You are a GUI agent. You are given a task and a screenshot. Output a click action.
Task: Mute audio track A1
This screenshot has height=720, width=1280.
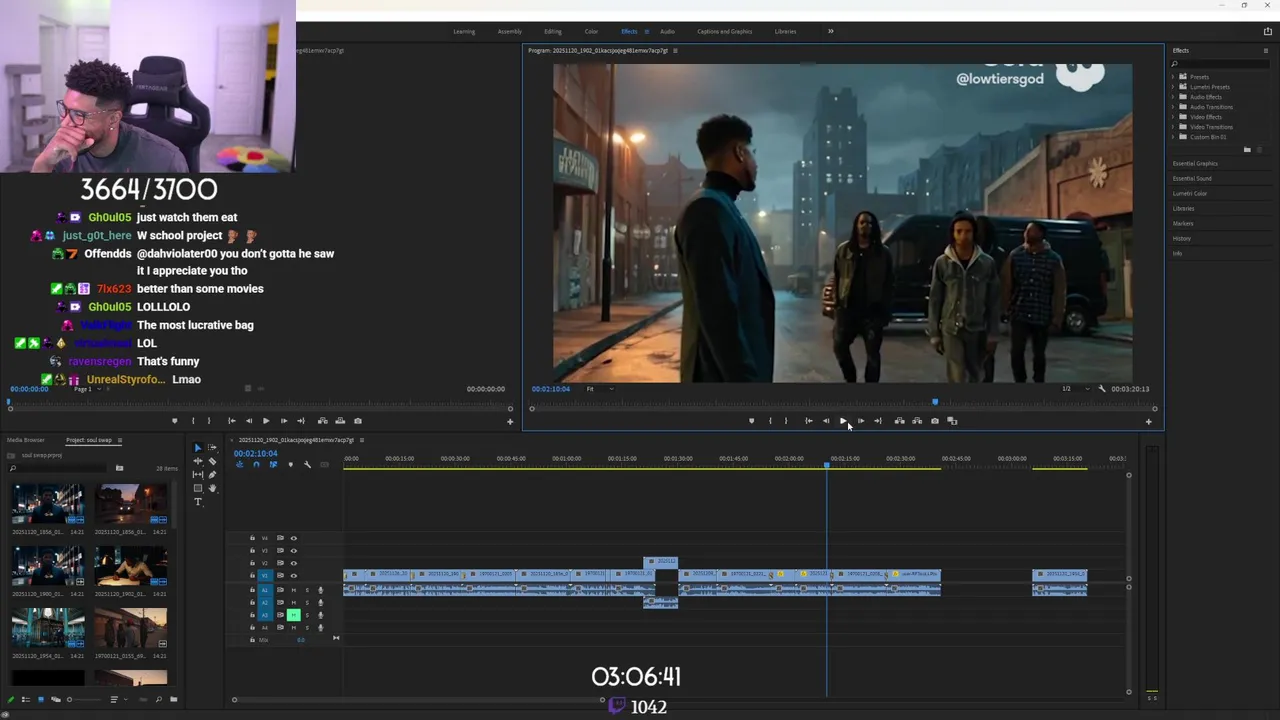click(x=294, y=590)
